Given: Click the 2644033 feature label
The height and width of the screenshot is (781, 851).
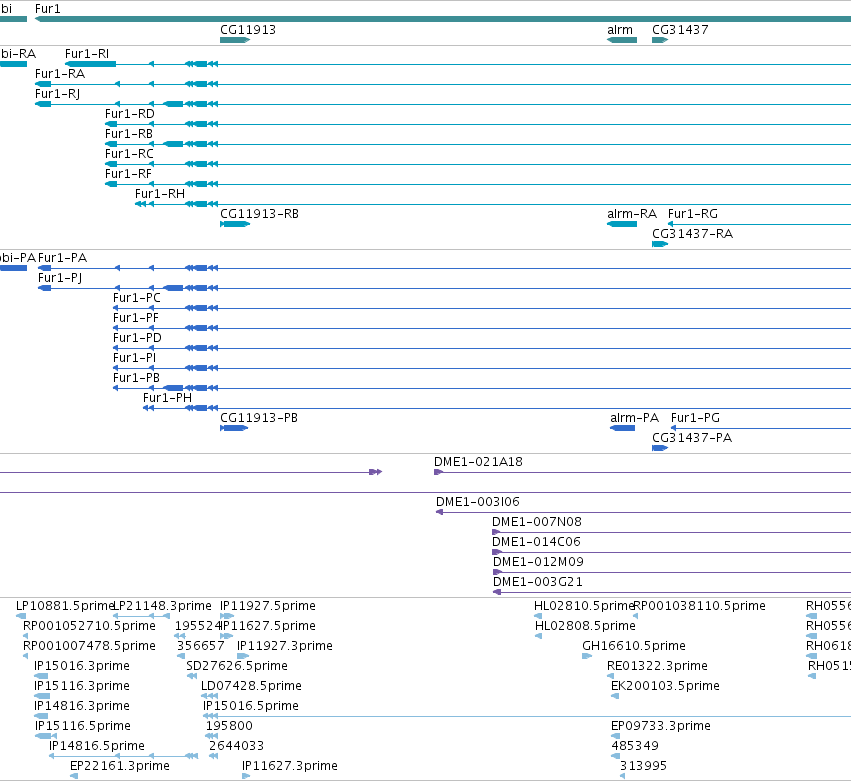Looking at the screenshot, I should pyautogui.click(x=237, y=746).
